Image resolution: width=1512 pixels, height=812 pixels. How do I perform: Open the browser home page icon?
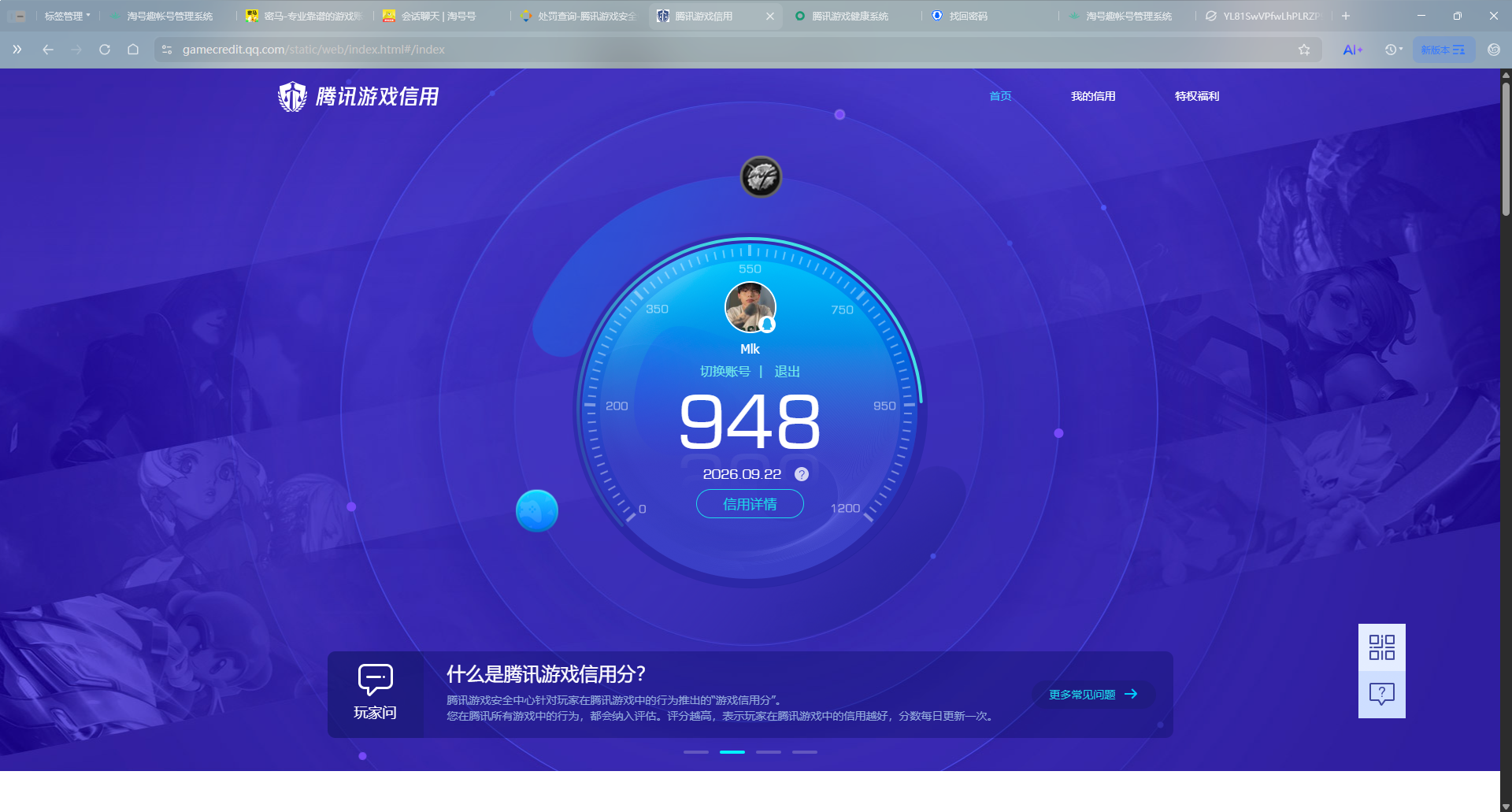[133, 50]
